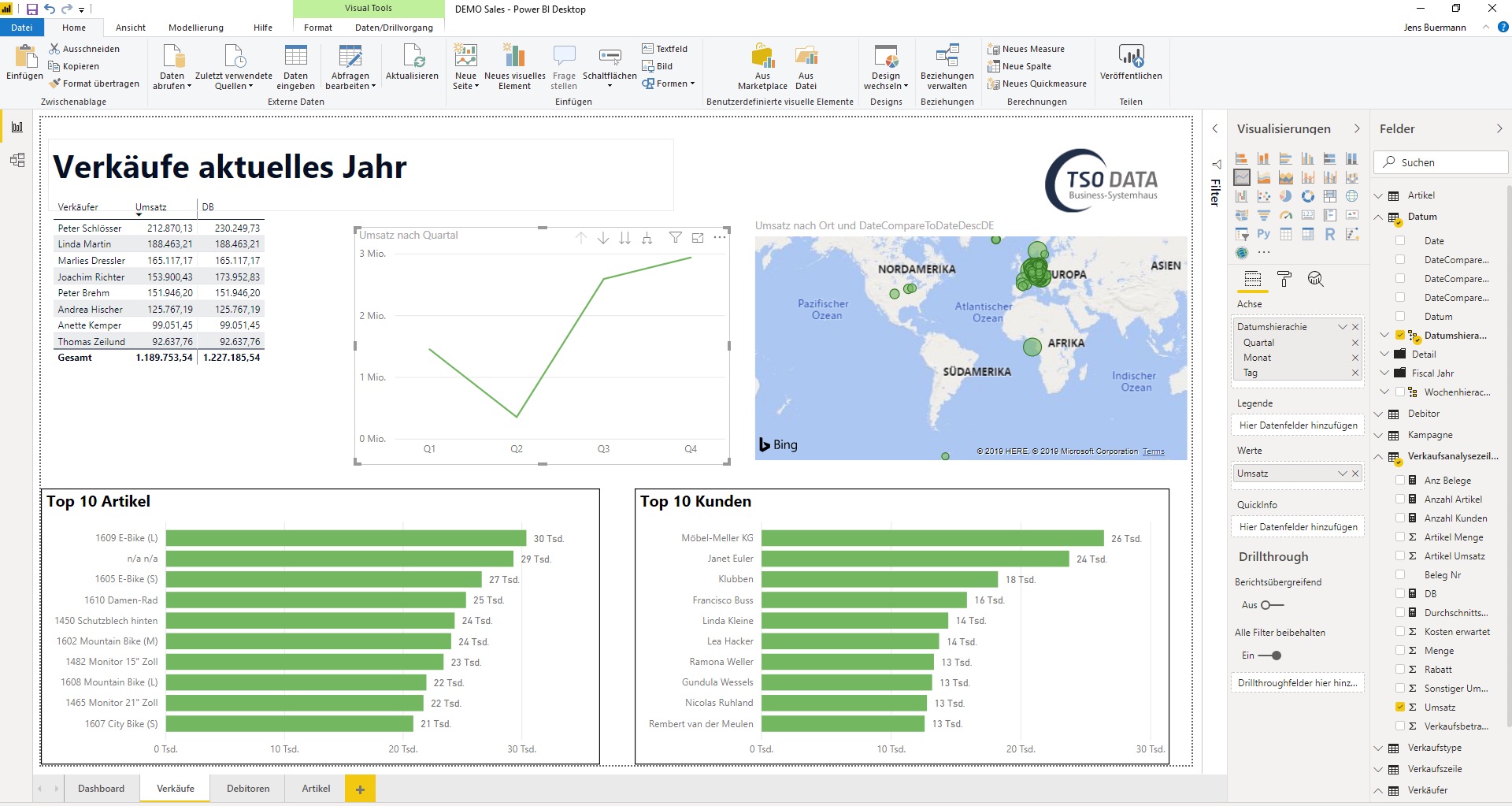Select the slicer visualization icon
This screenshot has width=1512, height=806.
click(1242, 234)
